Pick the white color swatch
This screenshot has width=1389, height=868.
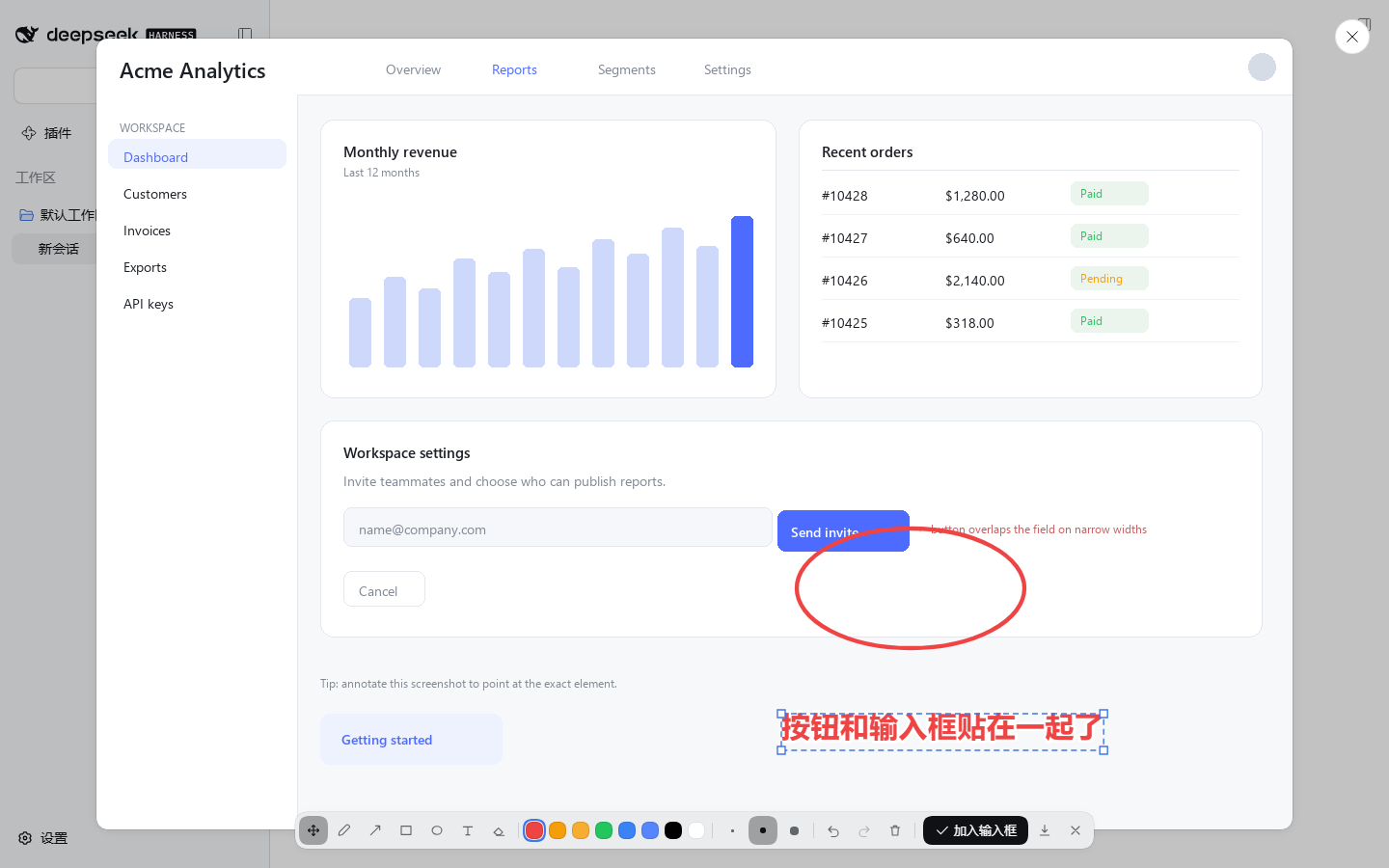tap(696, 830)
